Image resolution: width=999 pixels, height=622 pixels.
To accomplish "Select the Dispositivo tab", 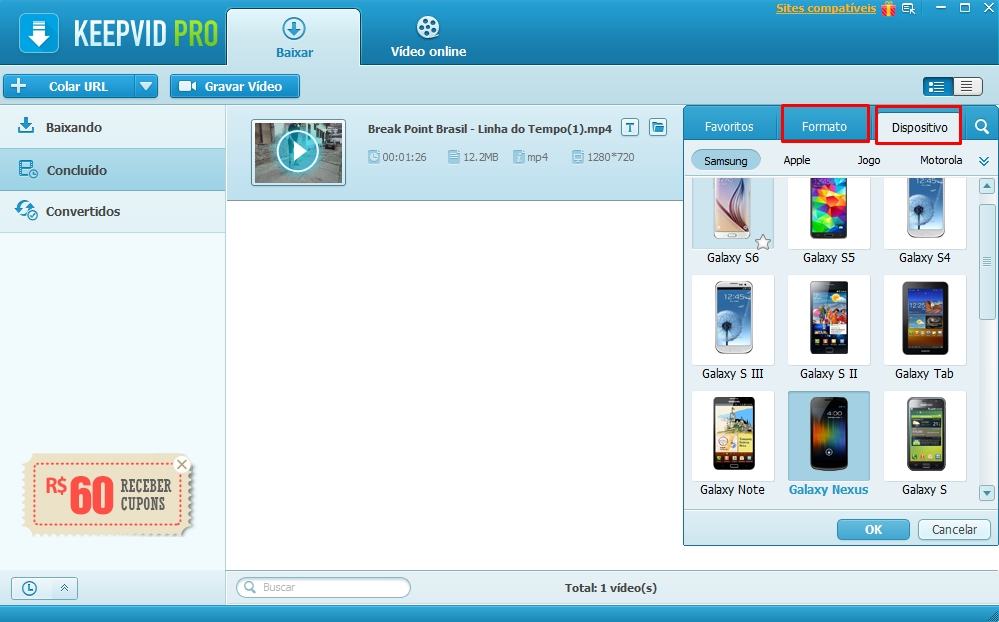I will click(919, 125).
